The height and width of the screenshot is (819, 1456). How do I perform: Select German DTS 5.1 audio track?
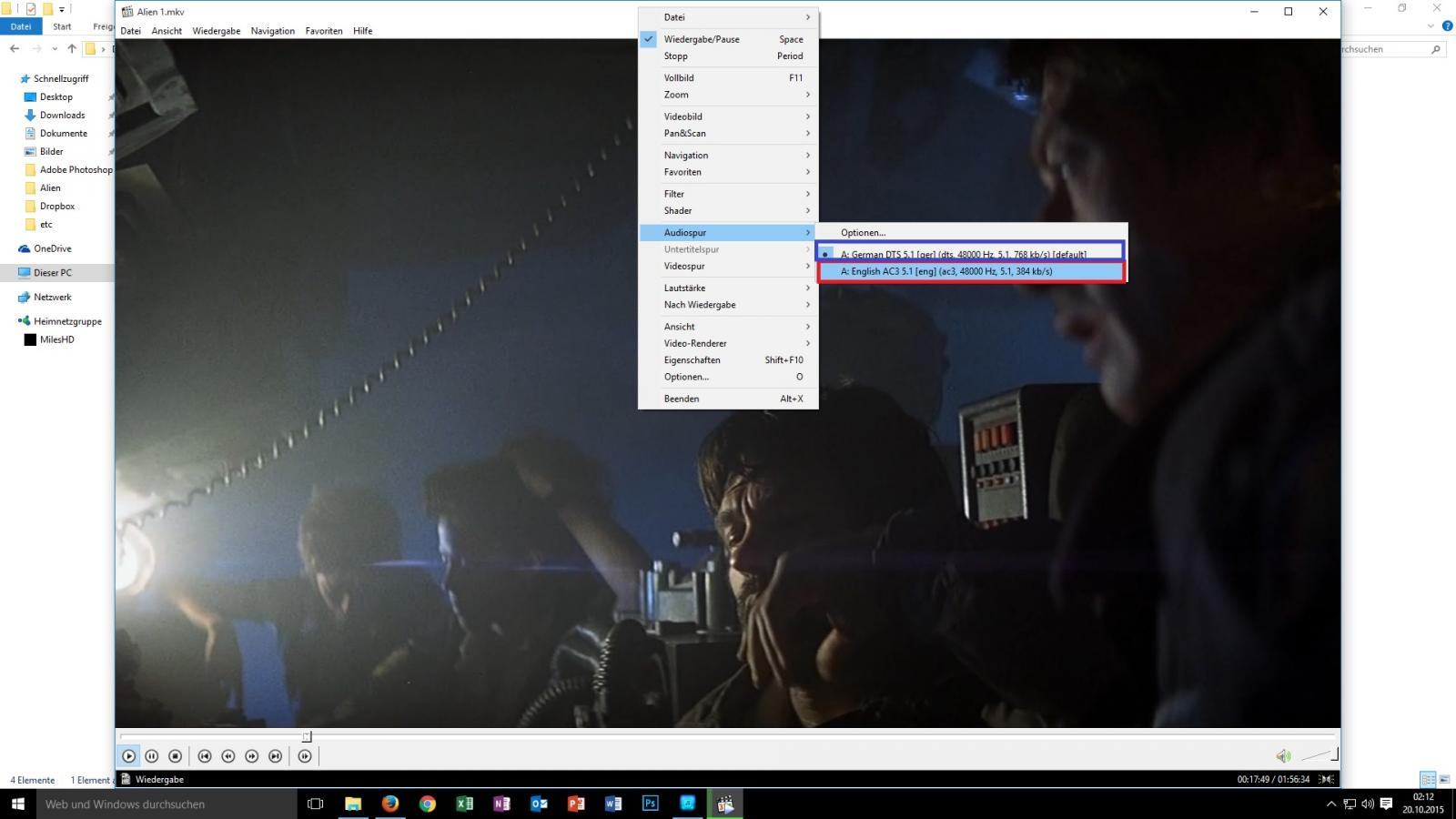[971, 255]
